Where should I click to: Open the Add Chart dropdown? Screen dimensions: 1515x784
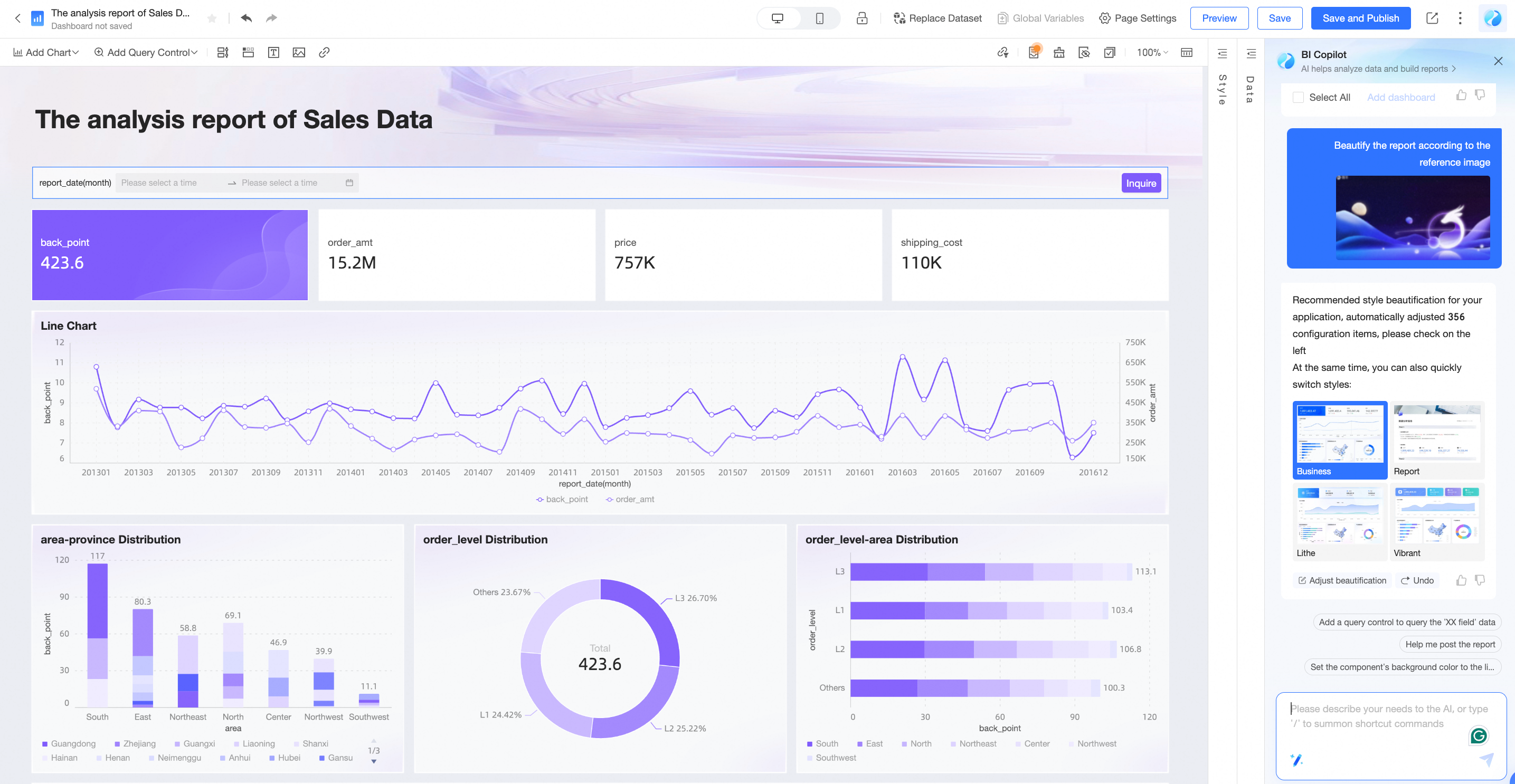46,52
